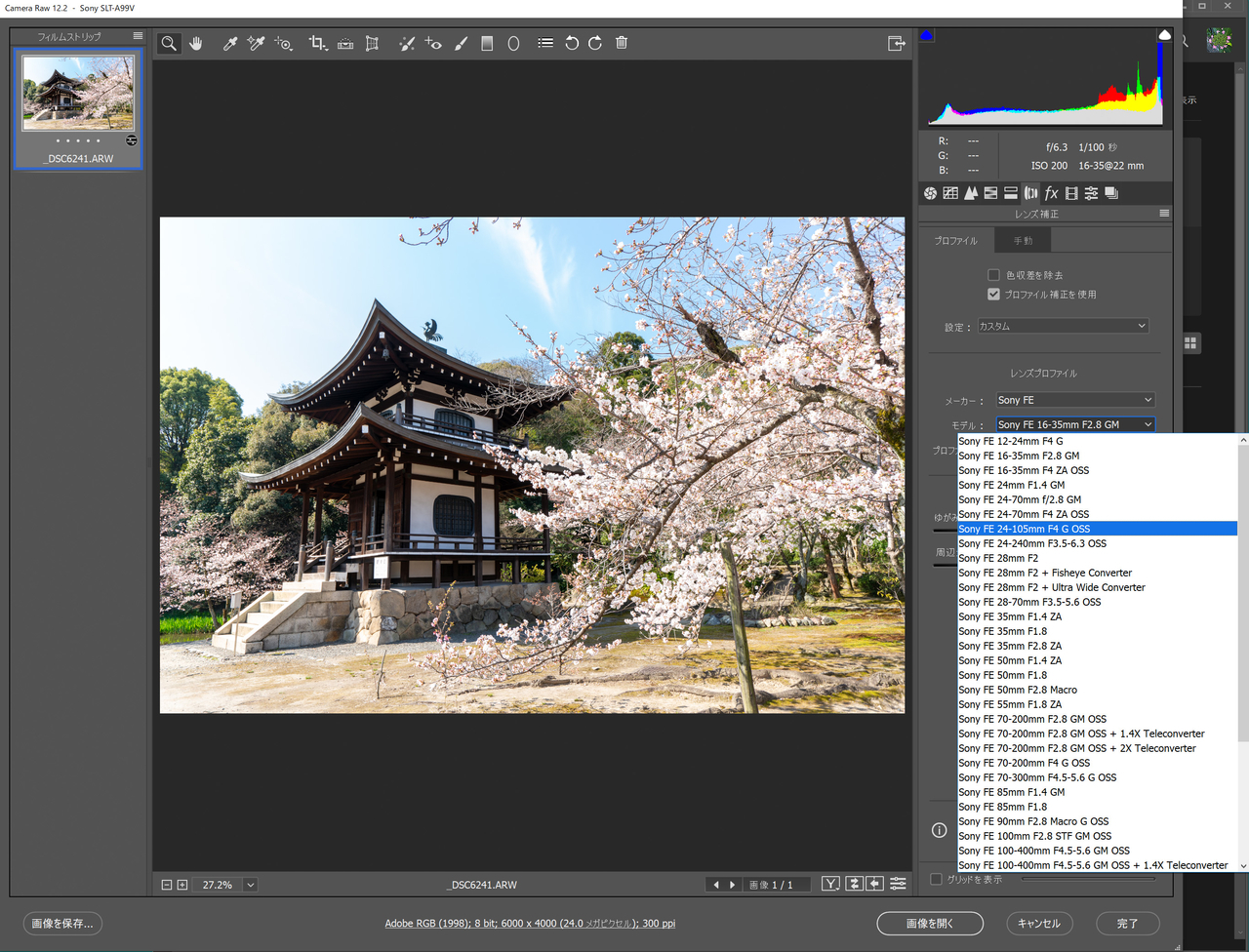Zoom in with the plus button
This screenshot has width=1249, height=952.
tap(182, 885)
